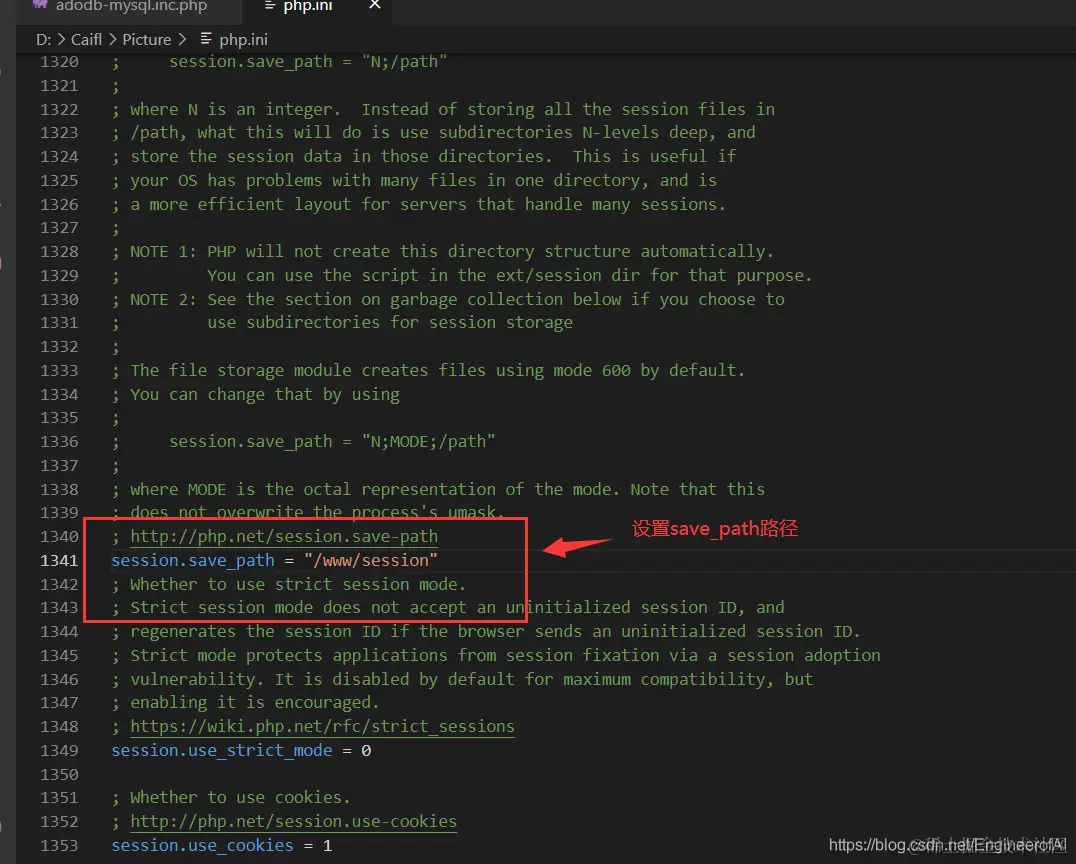The height and width of the screenshot is (864, 1076).
Task: Click the file icon in breadcrumb before php.ini
Action: click(x=206, y=39)
